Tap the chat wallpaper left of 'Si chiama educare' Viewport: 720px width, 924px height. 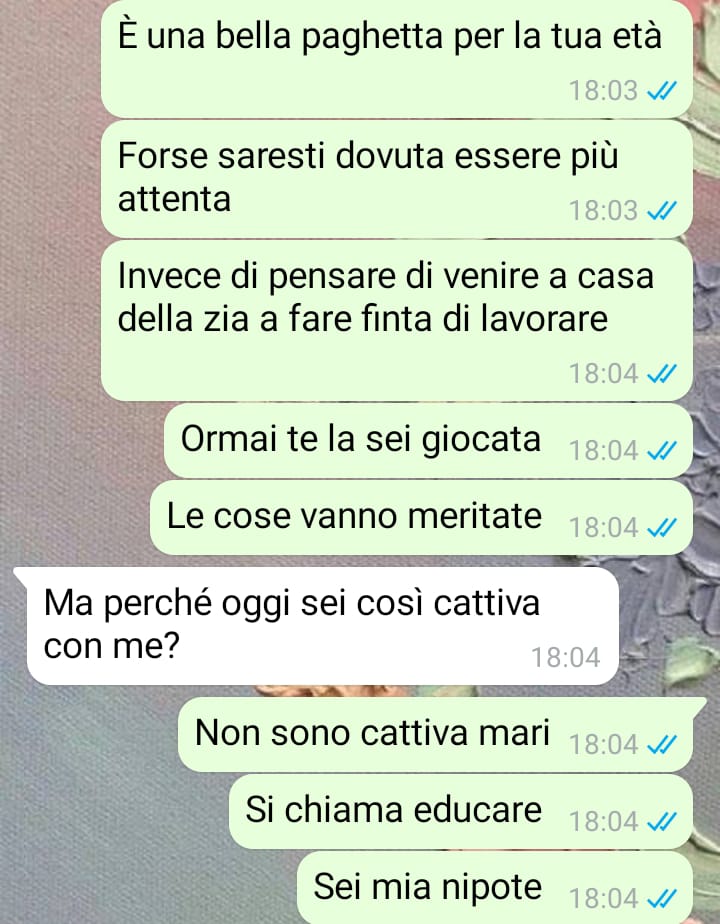(112, 811)
